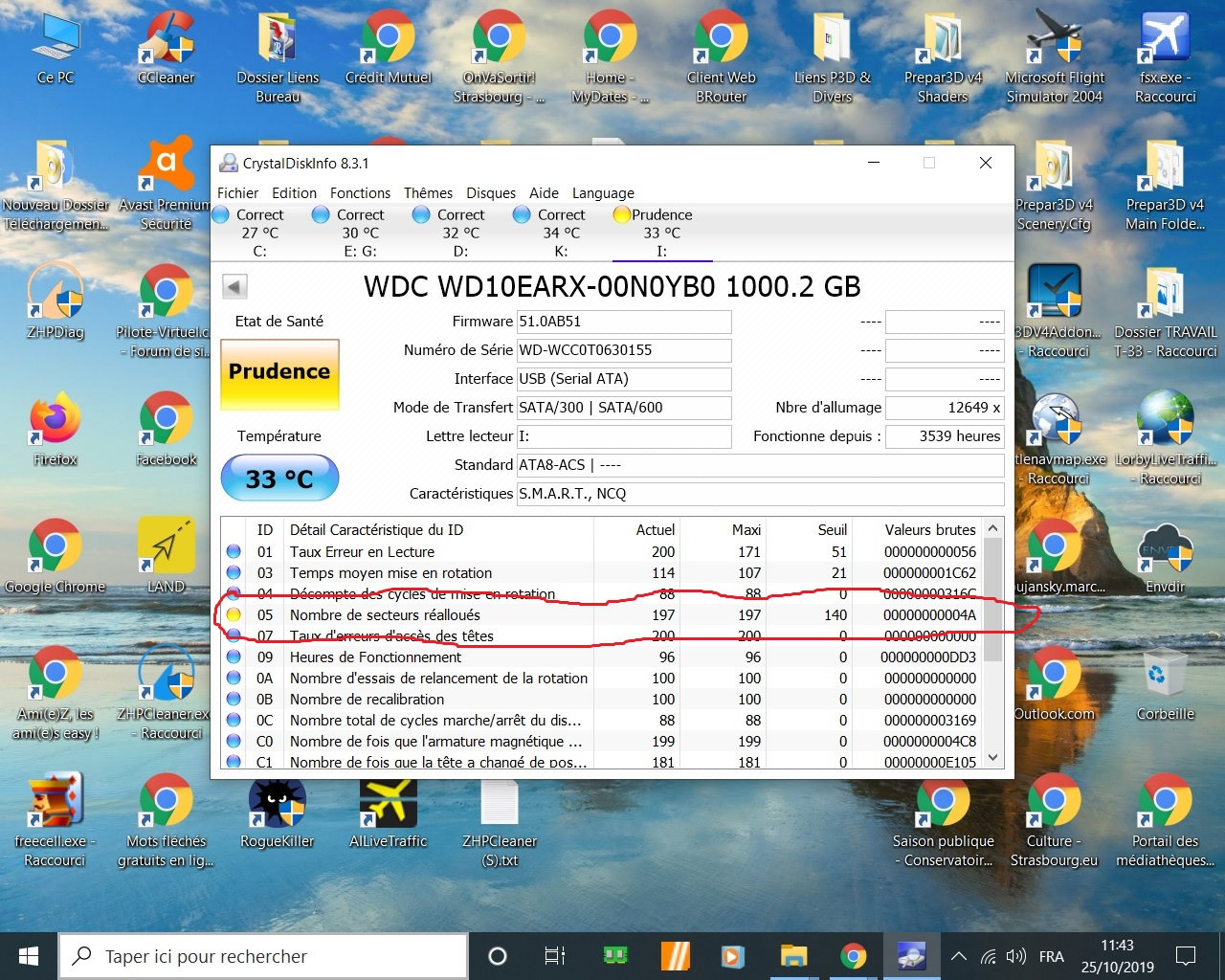Click the attribute list scroll down arrow
Viewport: 1225px width, 980px height.
coord(993,757)
